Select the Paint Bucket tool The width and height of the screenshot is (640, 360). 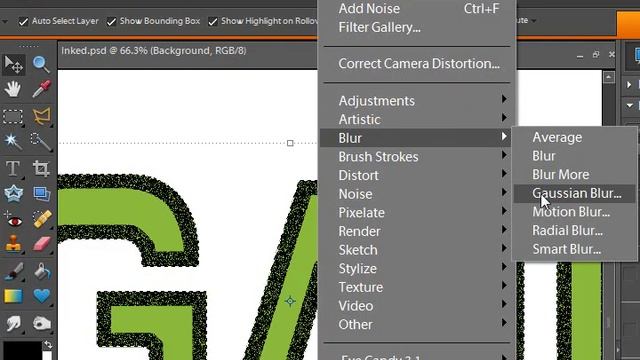[41, 271]
